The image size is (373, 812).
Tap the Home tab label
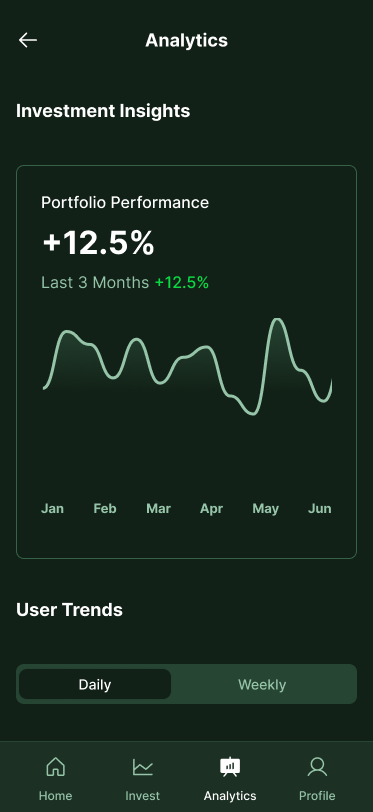pos(55,795)
